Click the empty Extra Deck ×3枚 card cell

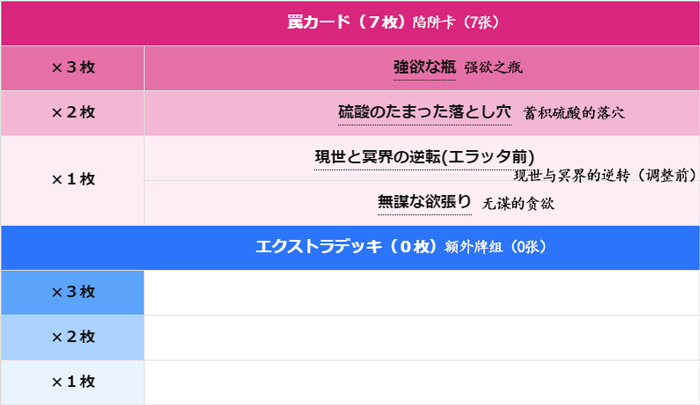click(421, 292)
